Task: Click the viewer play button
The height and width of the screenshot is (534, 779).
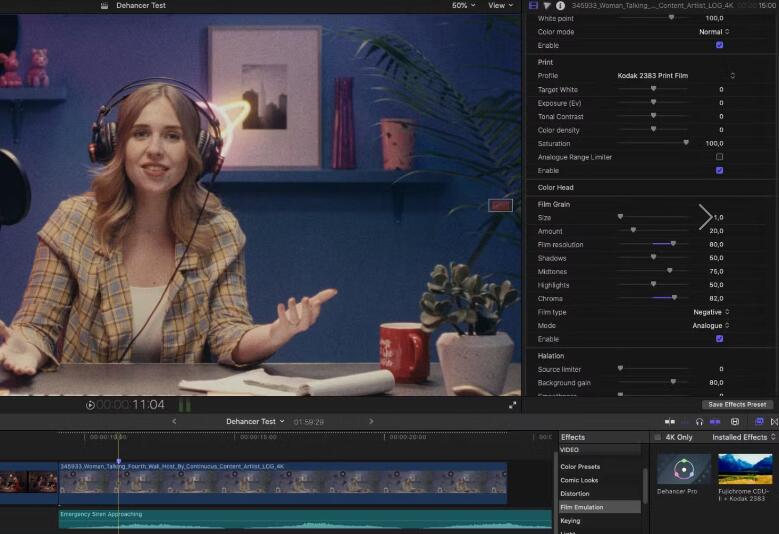Action: coord(90,405)
